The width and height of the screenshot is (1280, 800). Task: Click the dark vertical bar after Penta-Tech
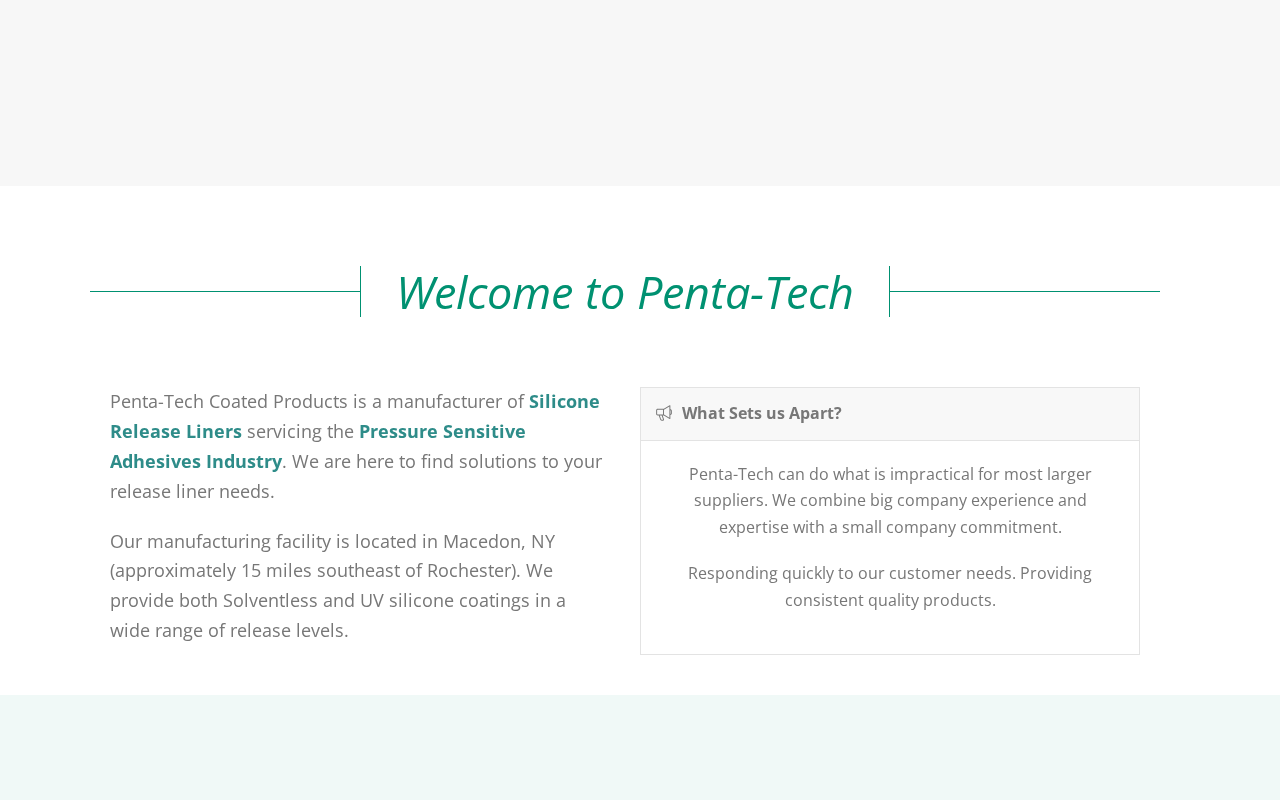coord(889,291)
